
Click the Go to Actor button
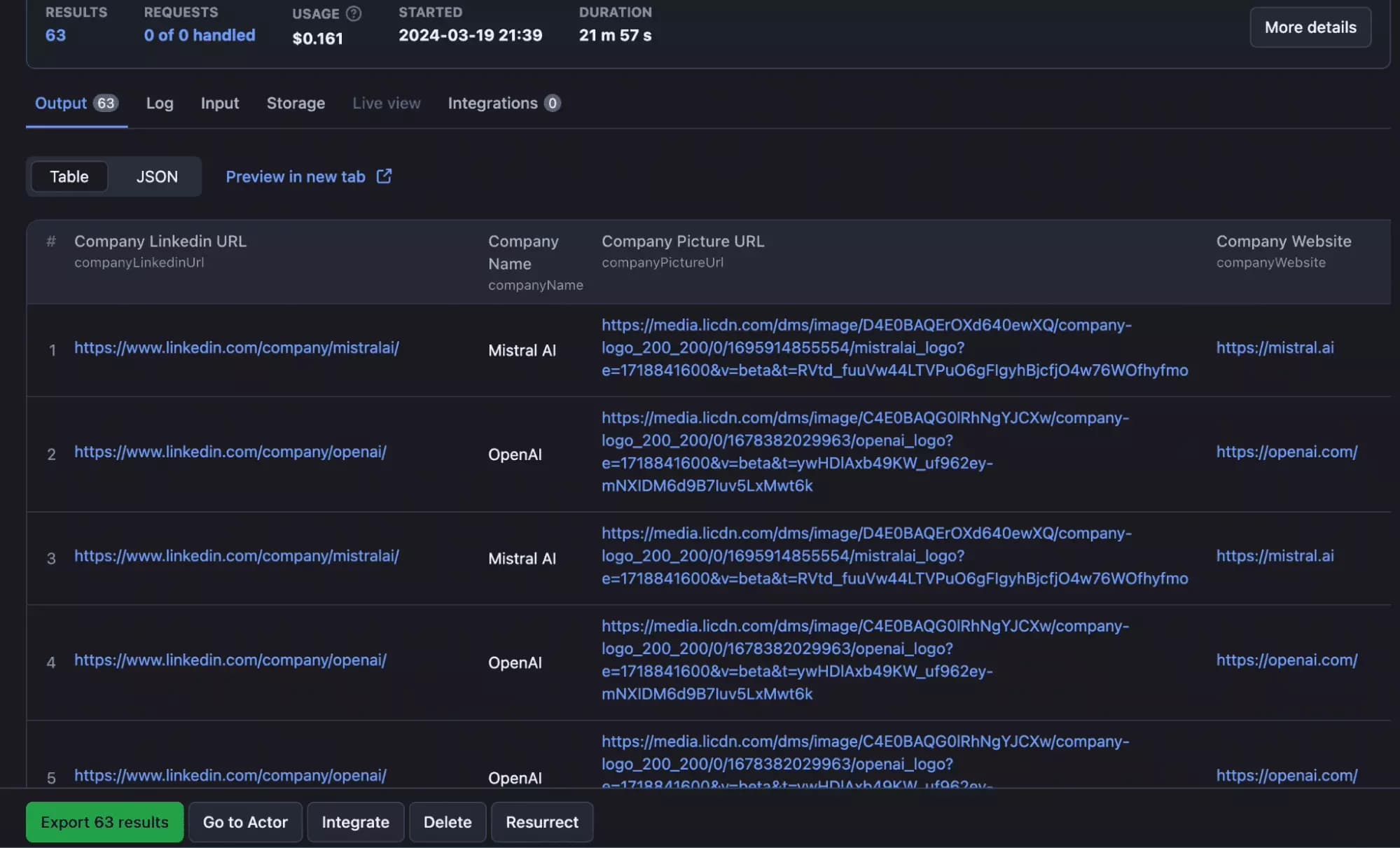click(245, 821)
